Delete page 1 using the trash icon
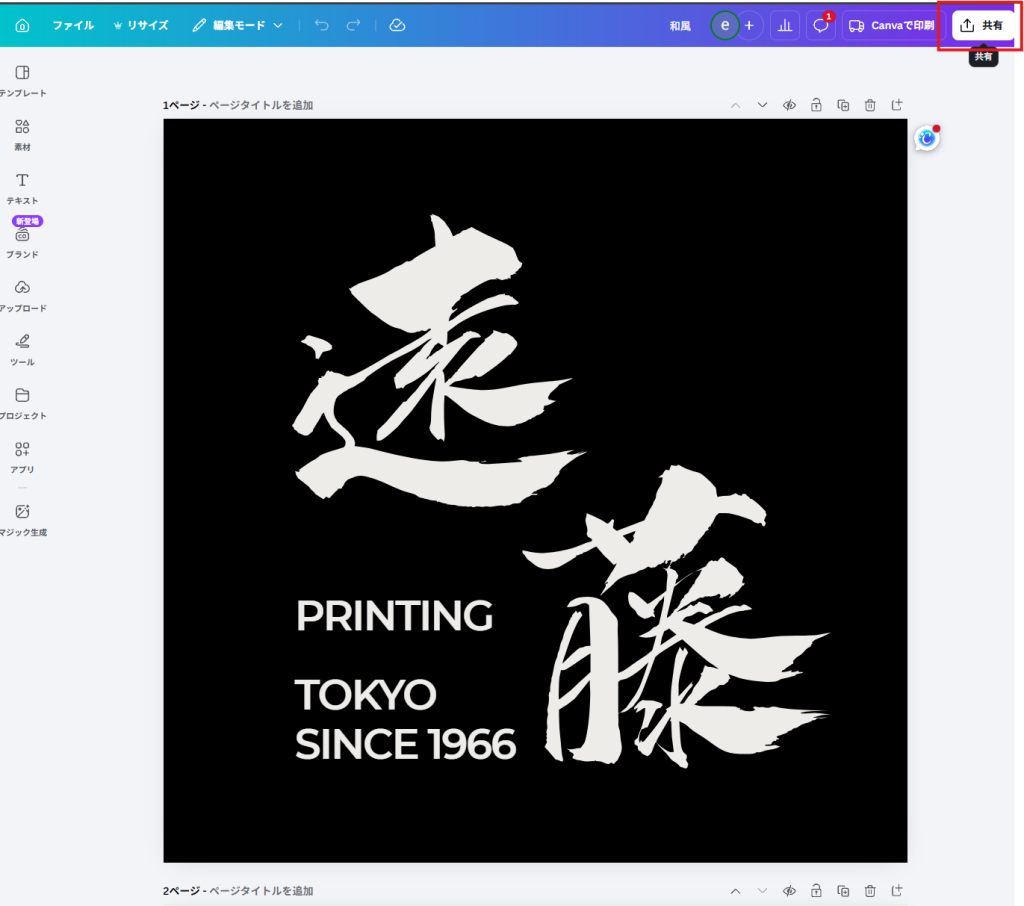Viewport: 1024px width, 906px height. (x=870, y=105)
